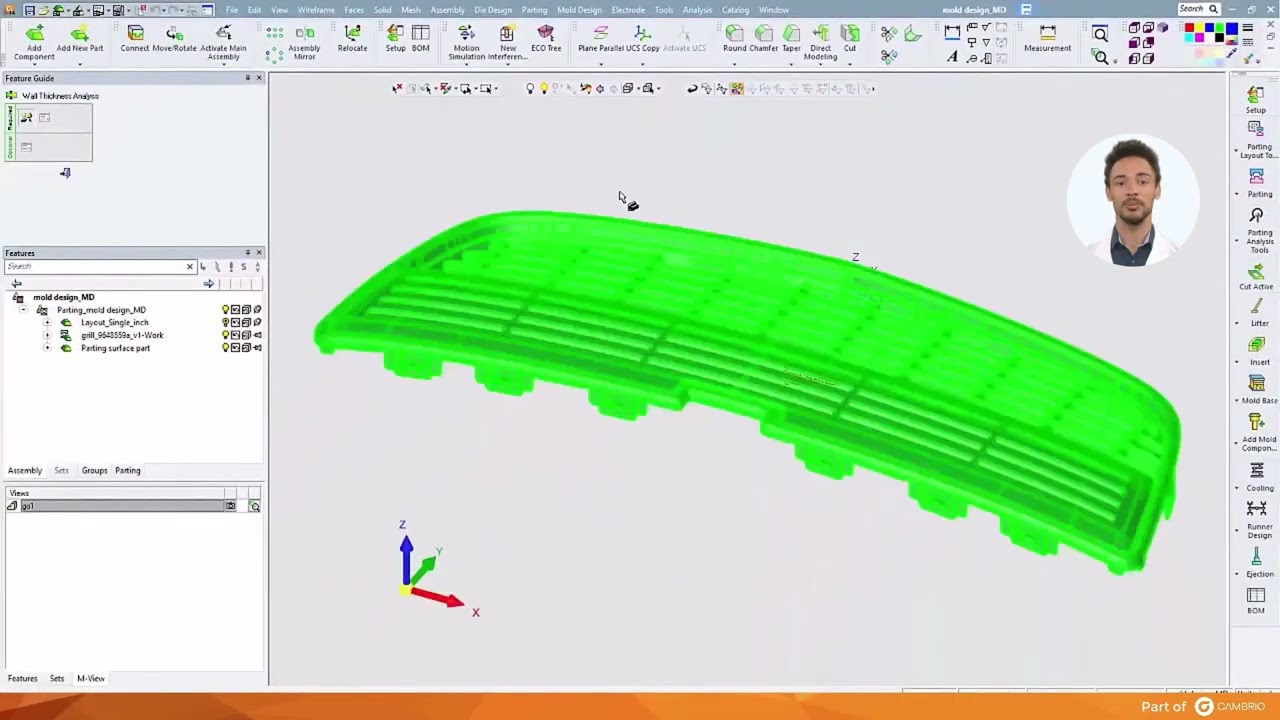Open the Cooling tool
Image resolution: width=1280 pixels, height=720 pixels.
(x=1258, y=478)
